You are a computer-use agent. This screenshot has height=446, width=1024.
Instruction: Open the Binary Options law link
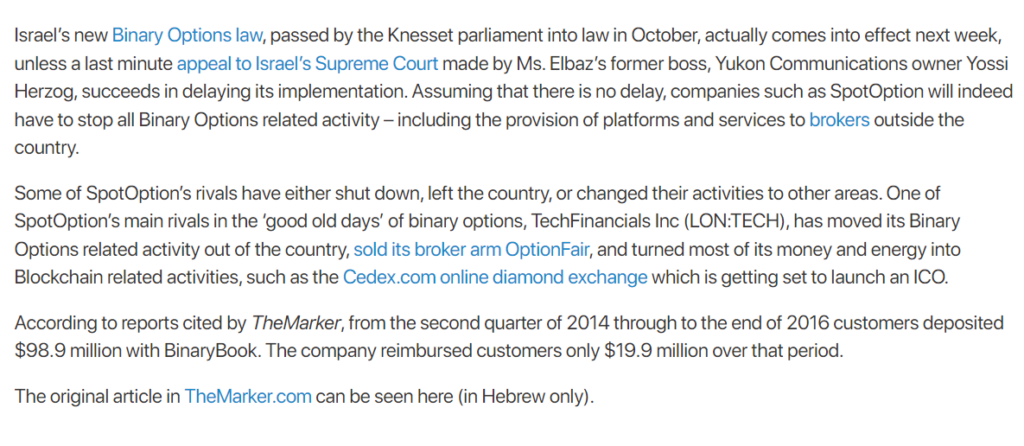click(x=187, y=35)
